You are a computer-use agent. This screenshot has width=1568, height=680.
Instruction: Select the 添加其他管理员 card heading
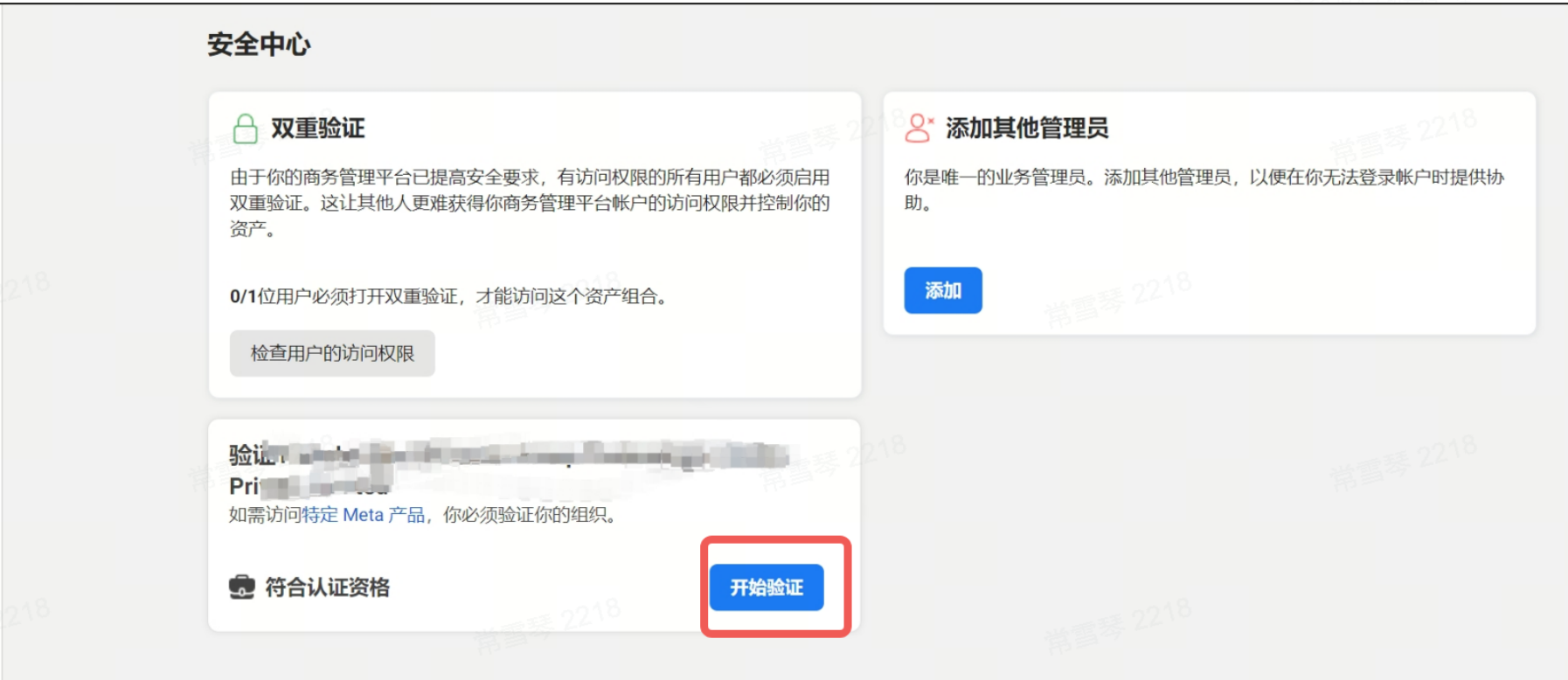pyautogui.click(x=1027, y=128)
